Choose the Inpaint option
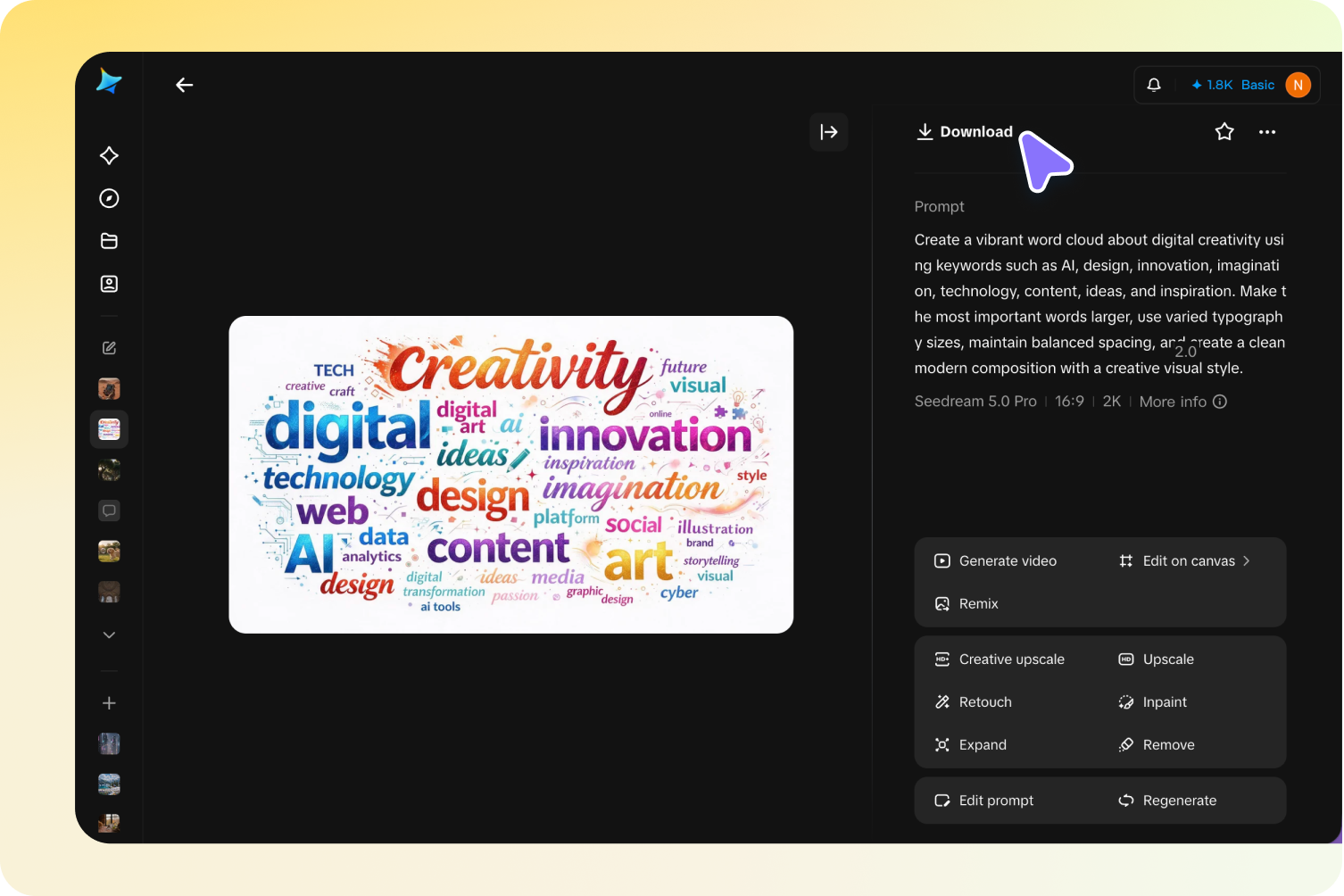 tap(1153, 702)
